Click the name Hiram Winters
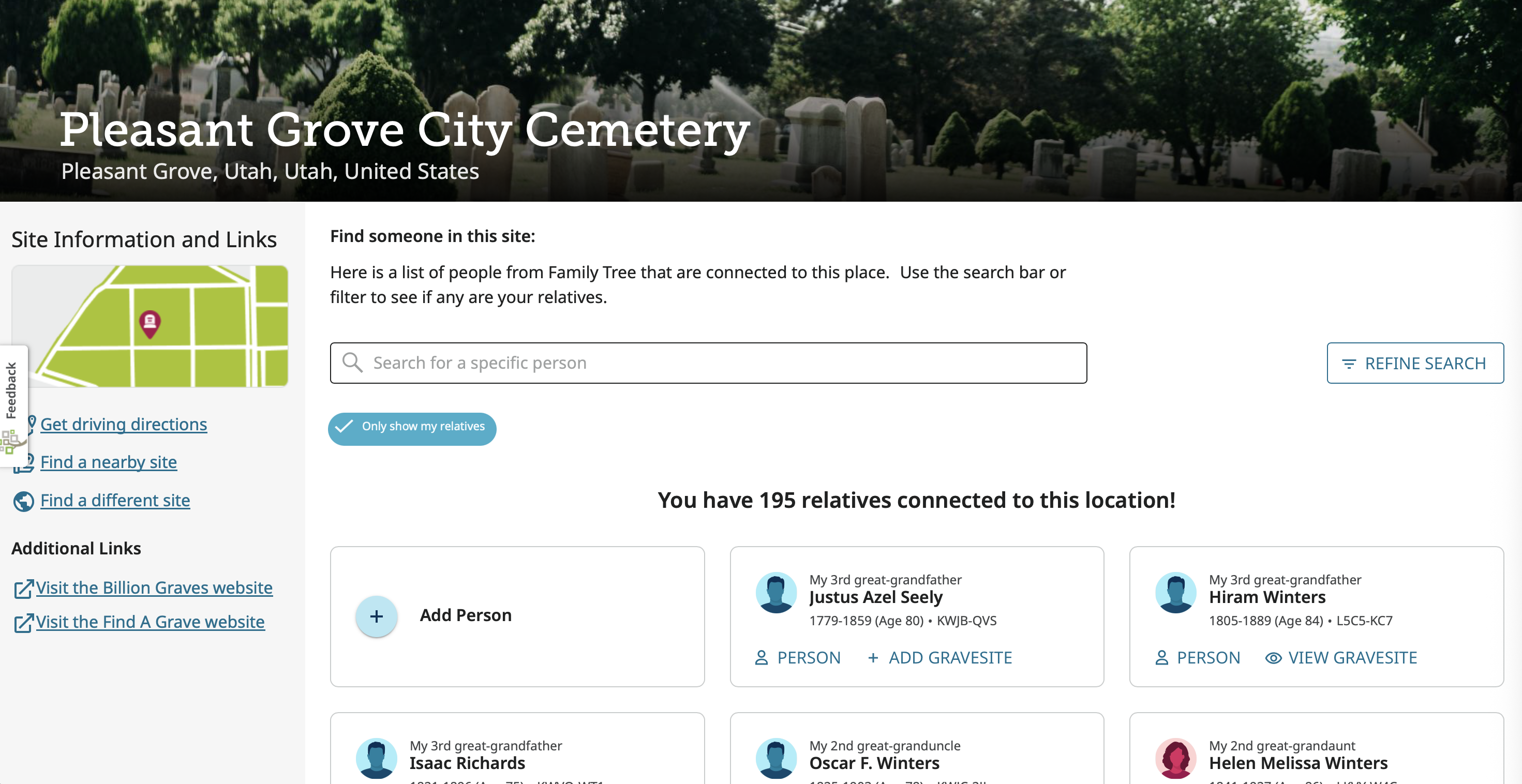The height and width of the screenshot is (784, 1522). pos(1267,597)
